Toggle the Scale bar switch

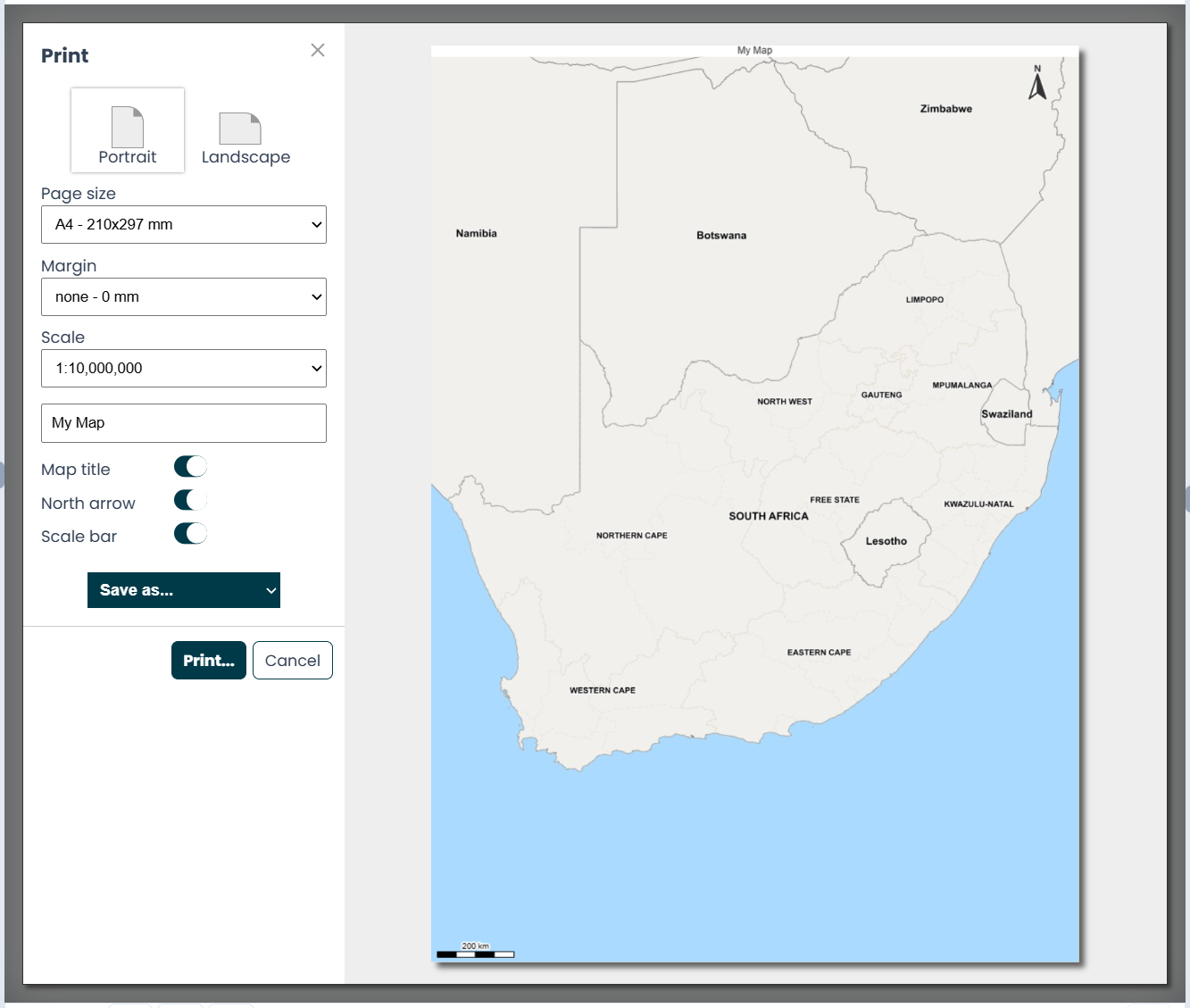pyautogui.click(x=190, y=533)
